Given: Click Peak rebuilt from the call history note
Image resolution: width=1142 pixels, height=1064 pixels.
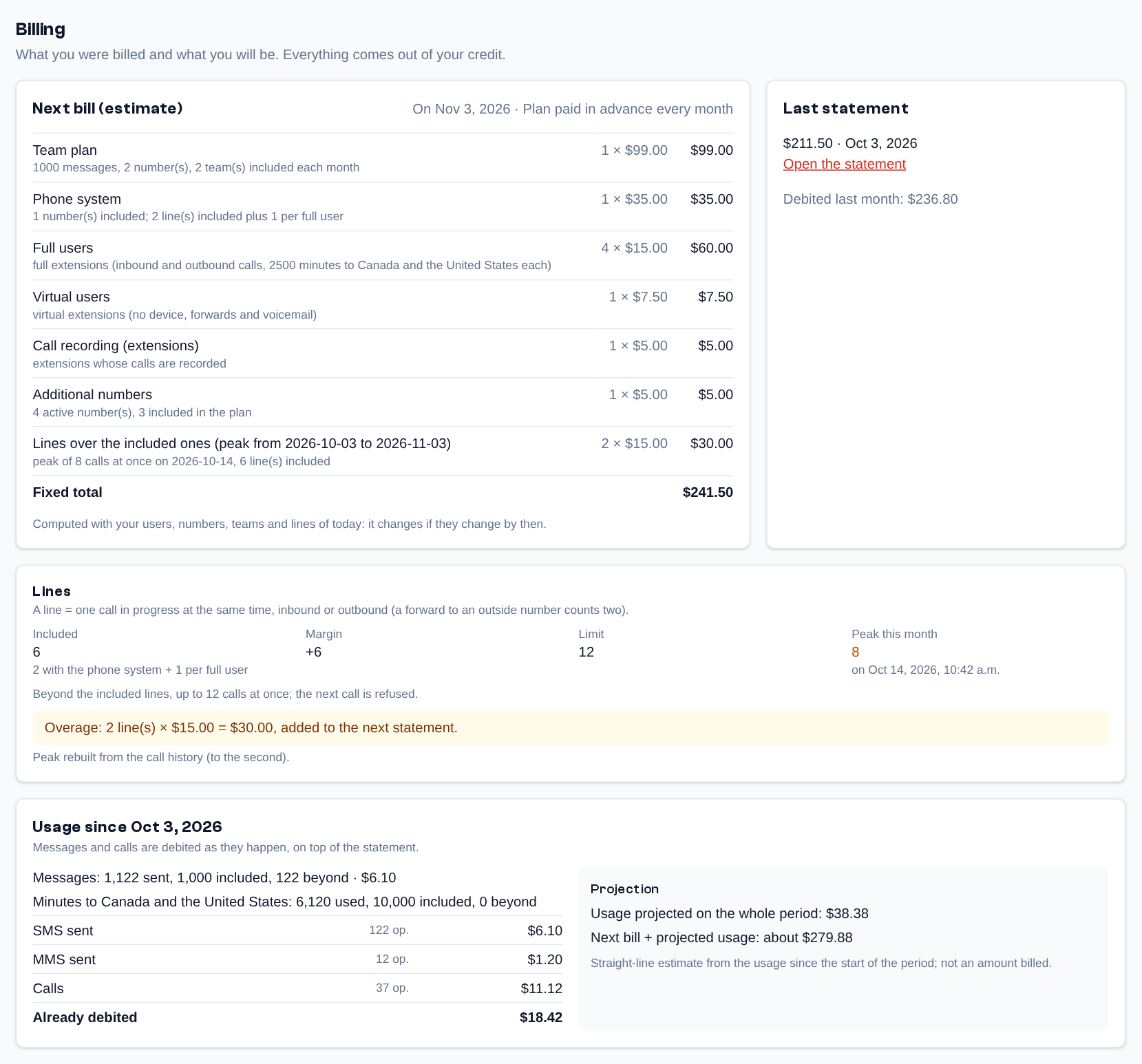Looking at the screenshot, I should click(161, 757).
